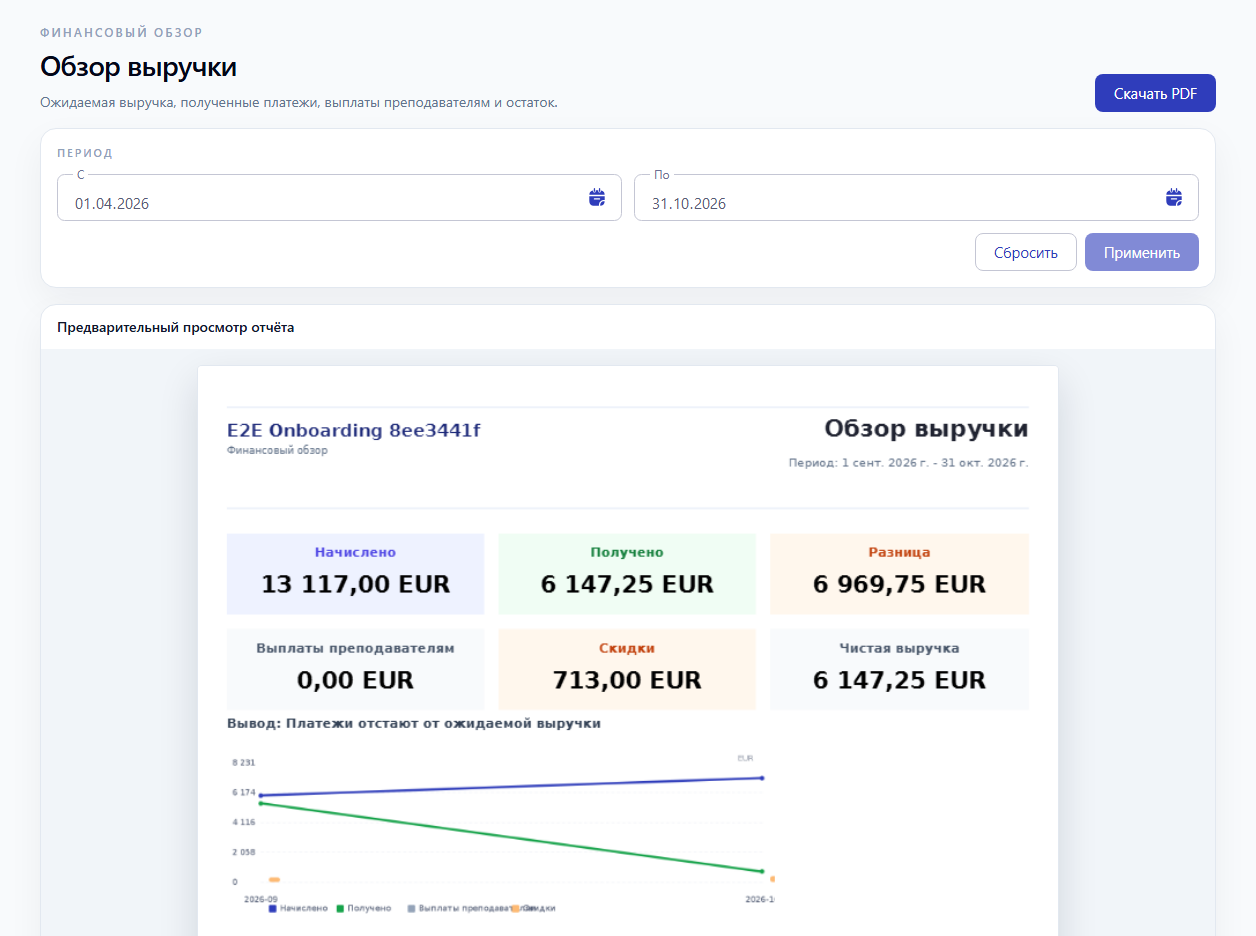The height and width of the screenshot is (936, 1256).
Task: Open the calendar picker for the С date
Action: click(x=597, y=197)
